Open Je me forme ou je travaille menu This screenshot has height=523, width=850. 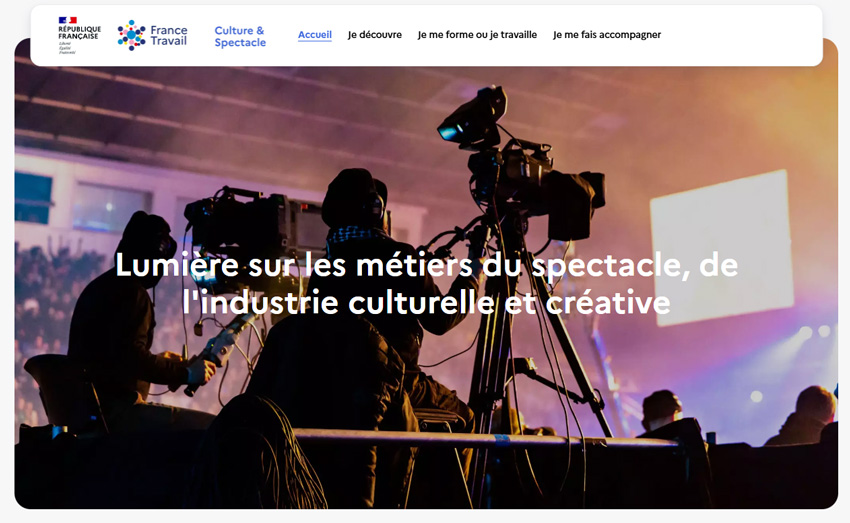(477, 35)
